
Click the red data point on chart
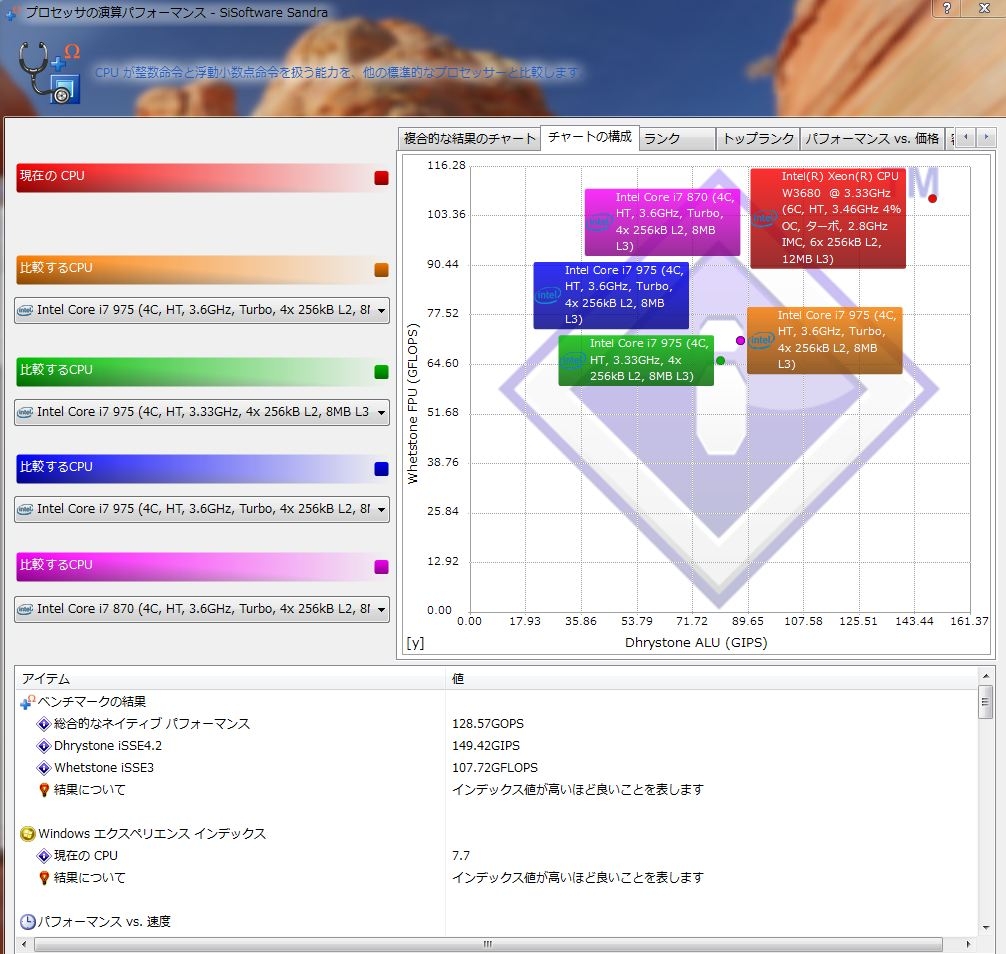[932, 198]
